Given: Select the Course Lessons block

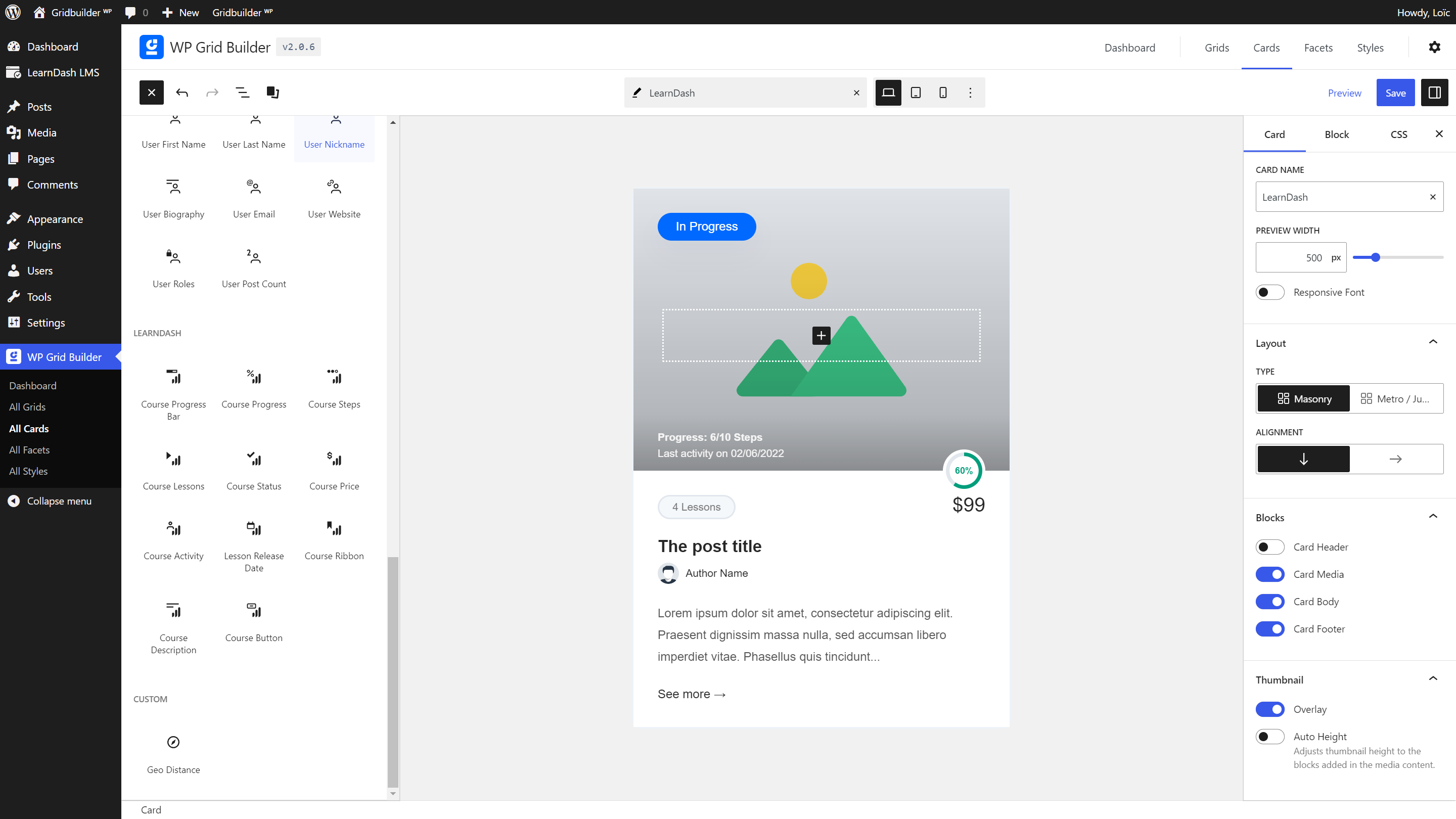Looking at the screenshot, I should pyautogui.click(x=173, y=469).
